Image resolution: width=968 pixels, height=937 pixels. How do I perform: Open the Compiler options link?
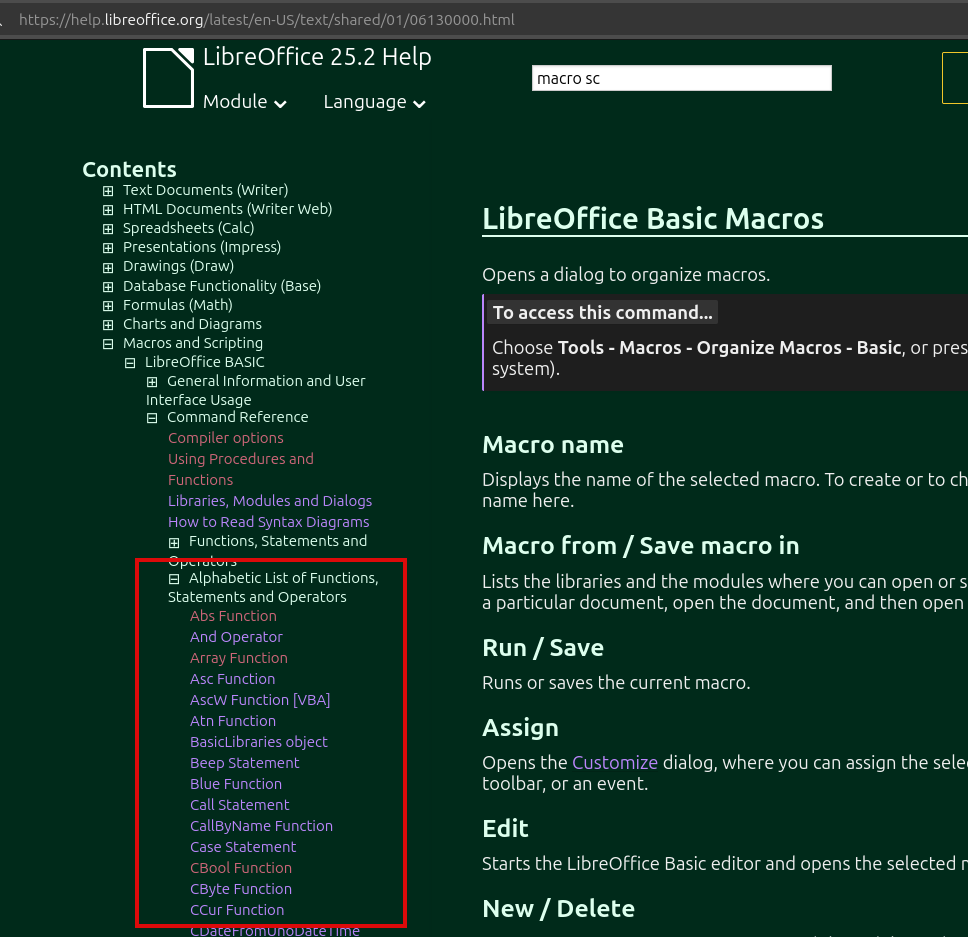pyautogui.click(x=225, y=438)
